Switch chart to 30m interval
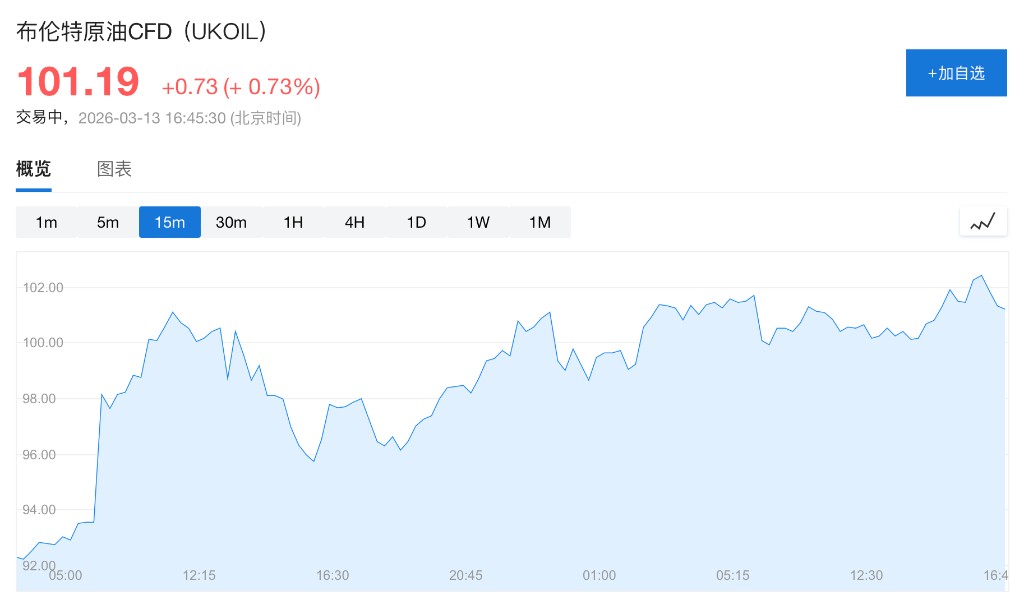 231,222
